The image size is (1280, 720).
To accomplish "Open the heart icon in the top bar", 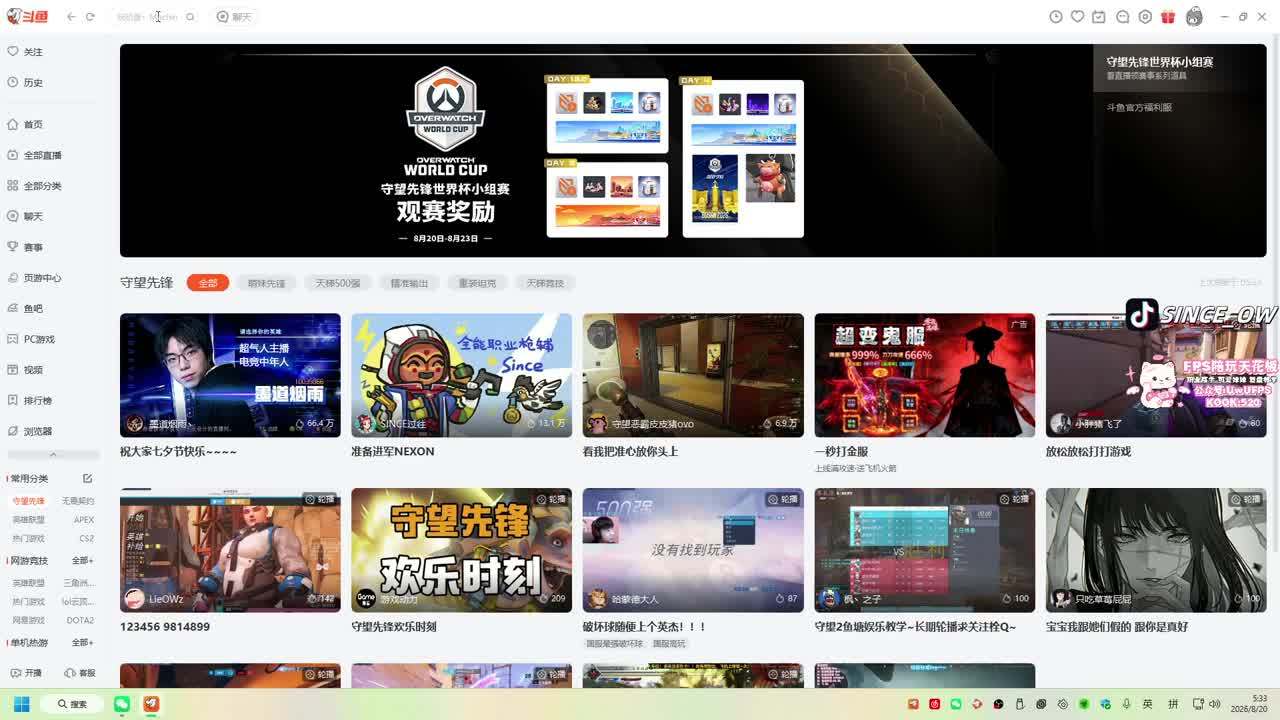I will tap(1077, 17).
